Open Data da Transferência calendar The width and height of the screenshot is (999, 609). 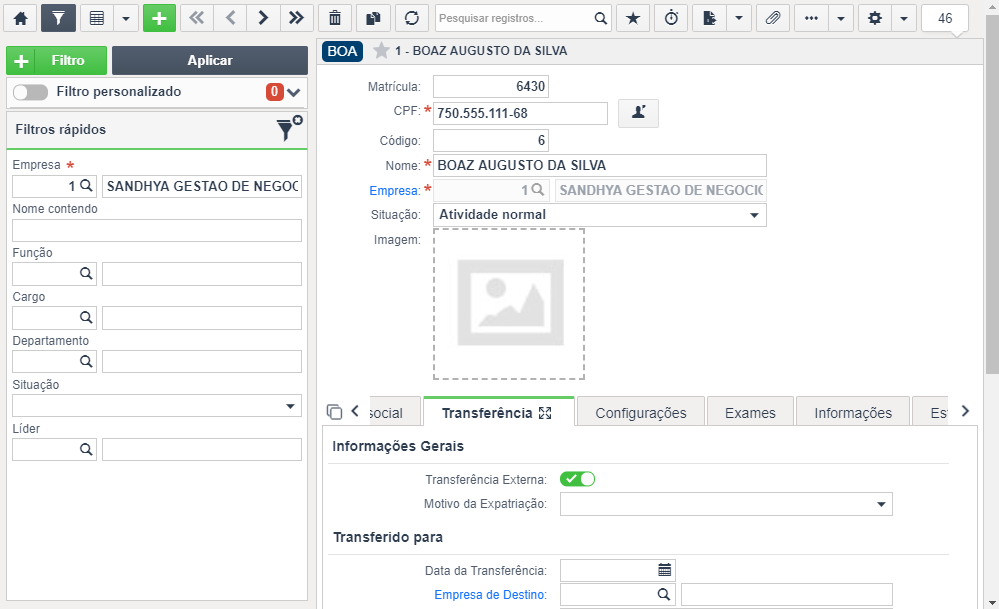[x=665, y=570]
